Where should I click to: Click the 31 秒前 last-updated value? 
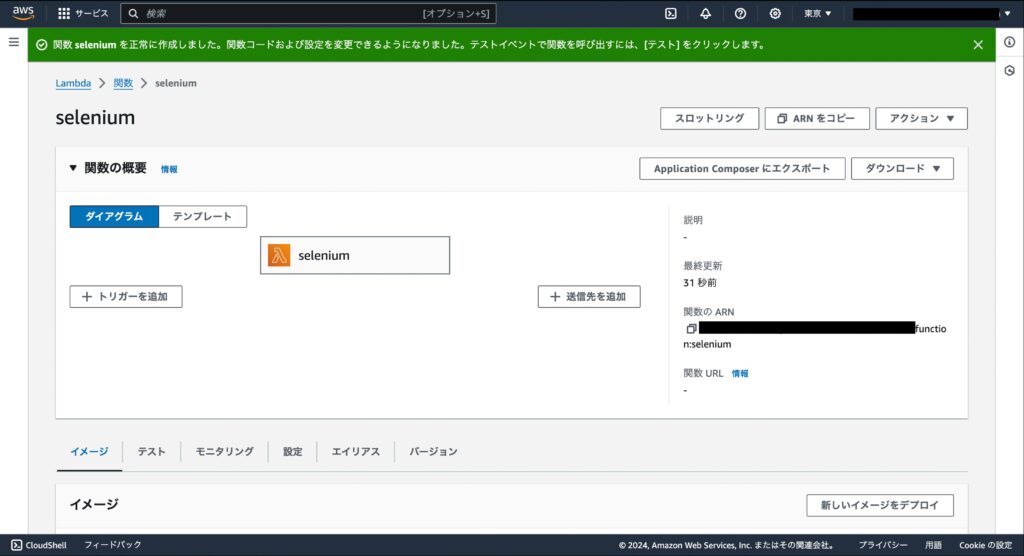(700, 283)
